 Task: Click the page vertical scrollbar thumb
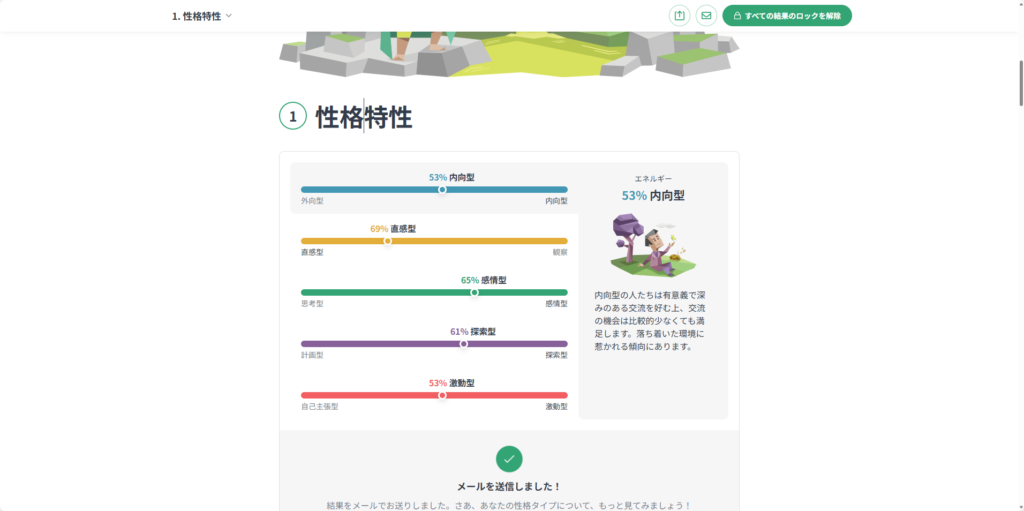point(1021,83)
